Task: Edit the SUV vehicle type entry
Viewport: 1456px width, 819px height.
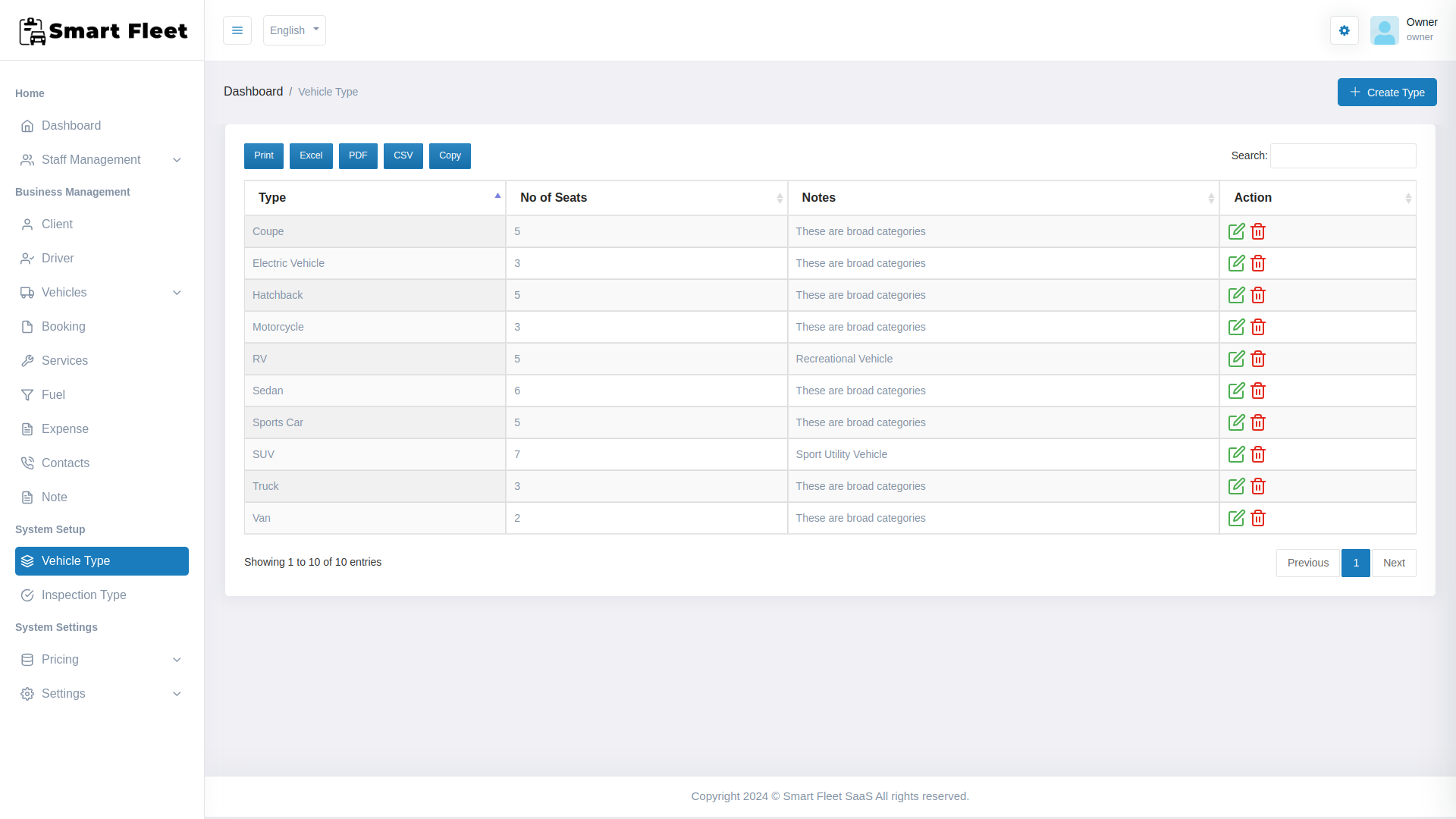Action: coord(1236,454)
